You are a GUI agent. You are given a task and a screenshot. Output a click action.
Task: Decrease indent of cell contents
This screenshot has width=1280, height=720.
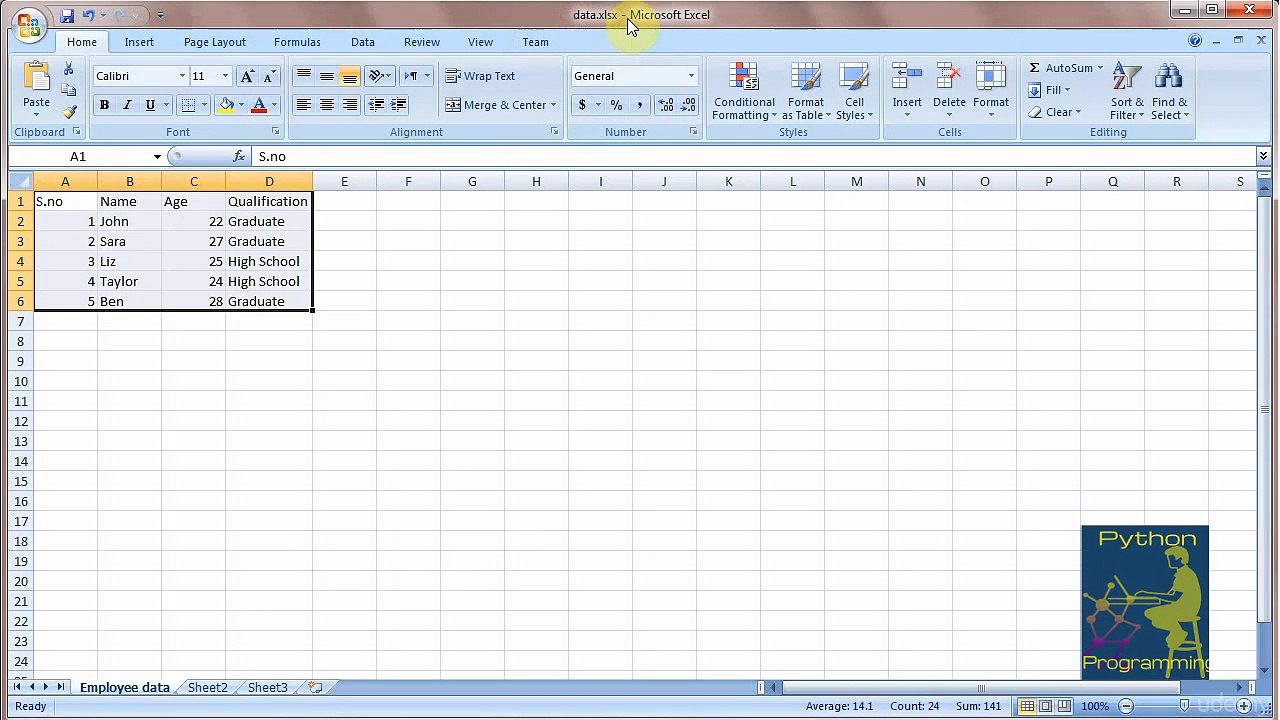(x=376, y=104)
